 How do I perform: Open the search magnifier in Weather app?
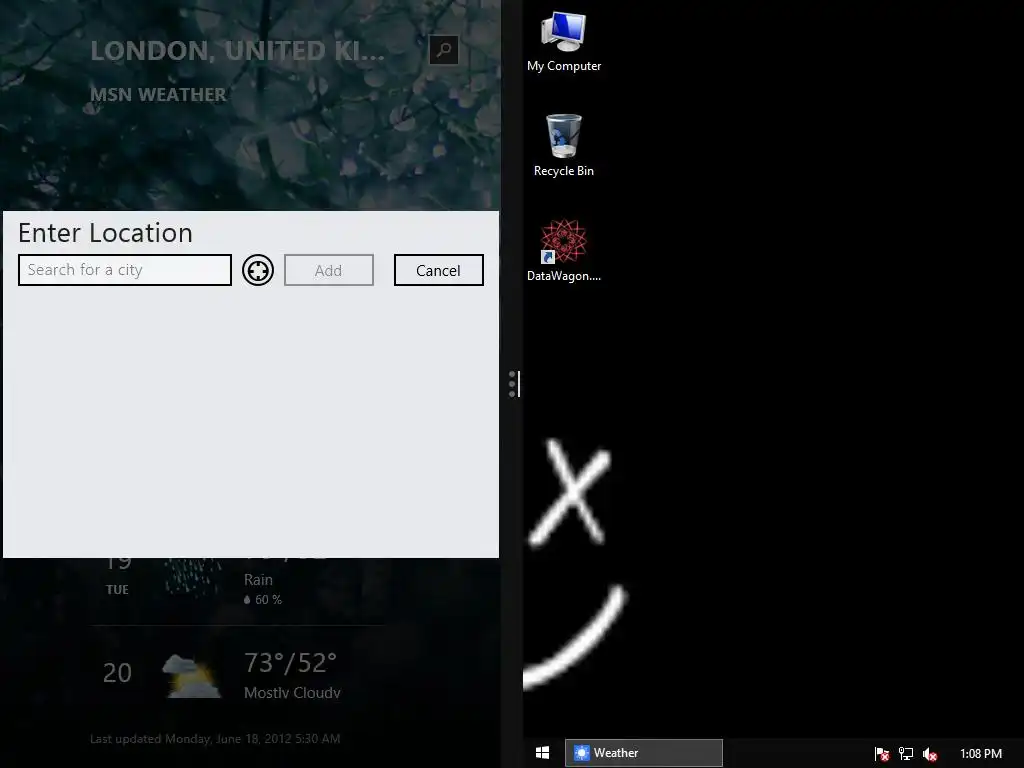pos(443,50)
